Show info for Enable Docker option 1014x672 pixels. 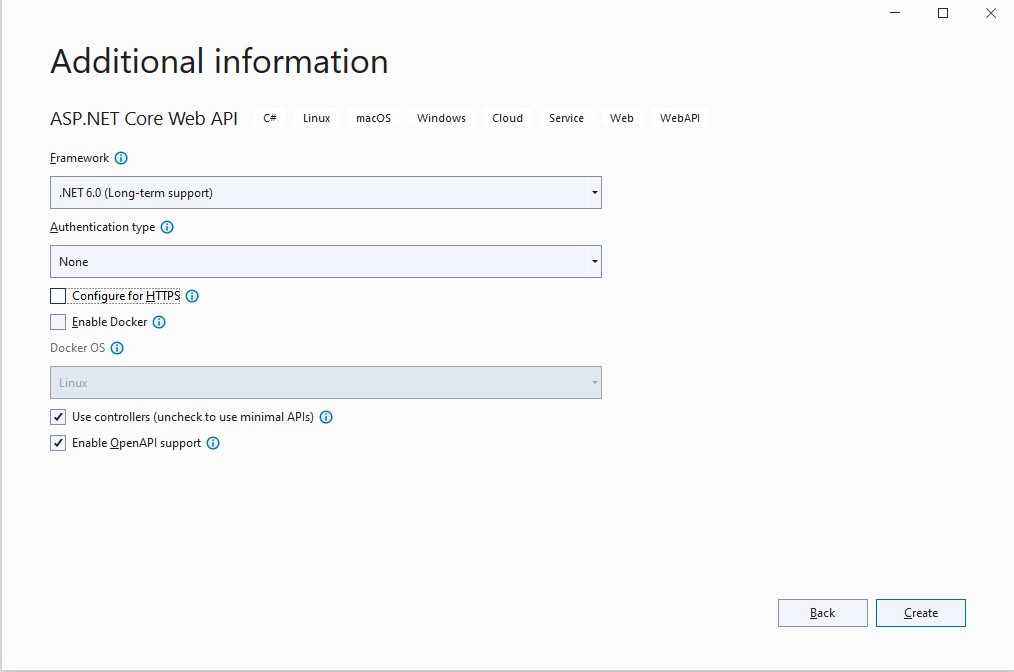[x=159, y=322]
